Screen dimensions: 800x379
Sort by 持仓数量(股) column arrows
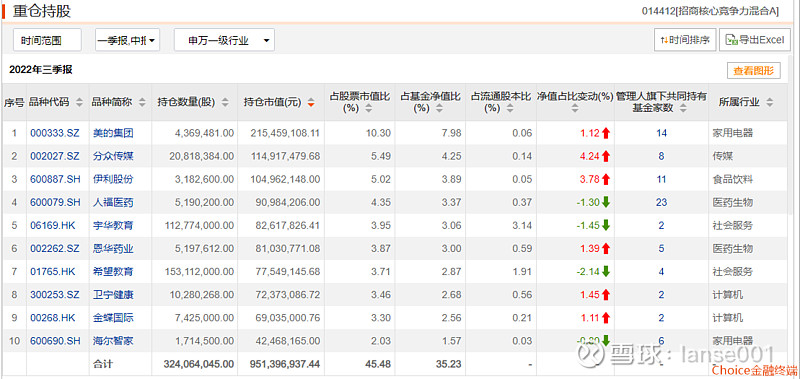tap(225, 102)
